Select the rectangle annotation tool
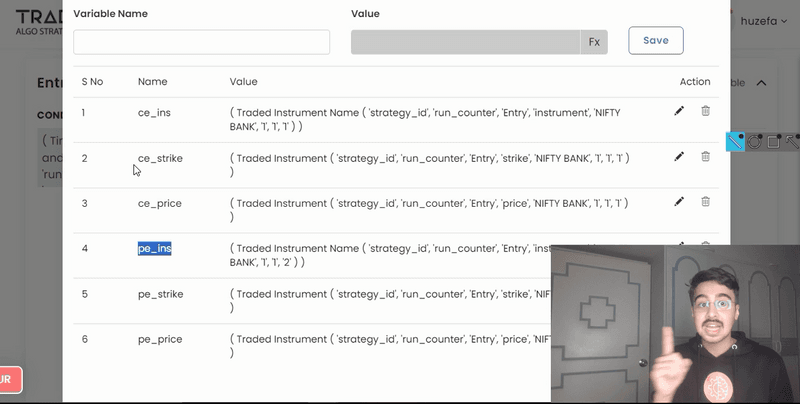The height and width of the screenshot is (404, 800). click(x=773, y=142)
